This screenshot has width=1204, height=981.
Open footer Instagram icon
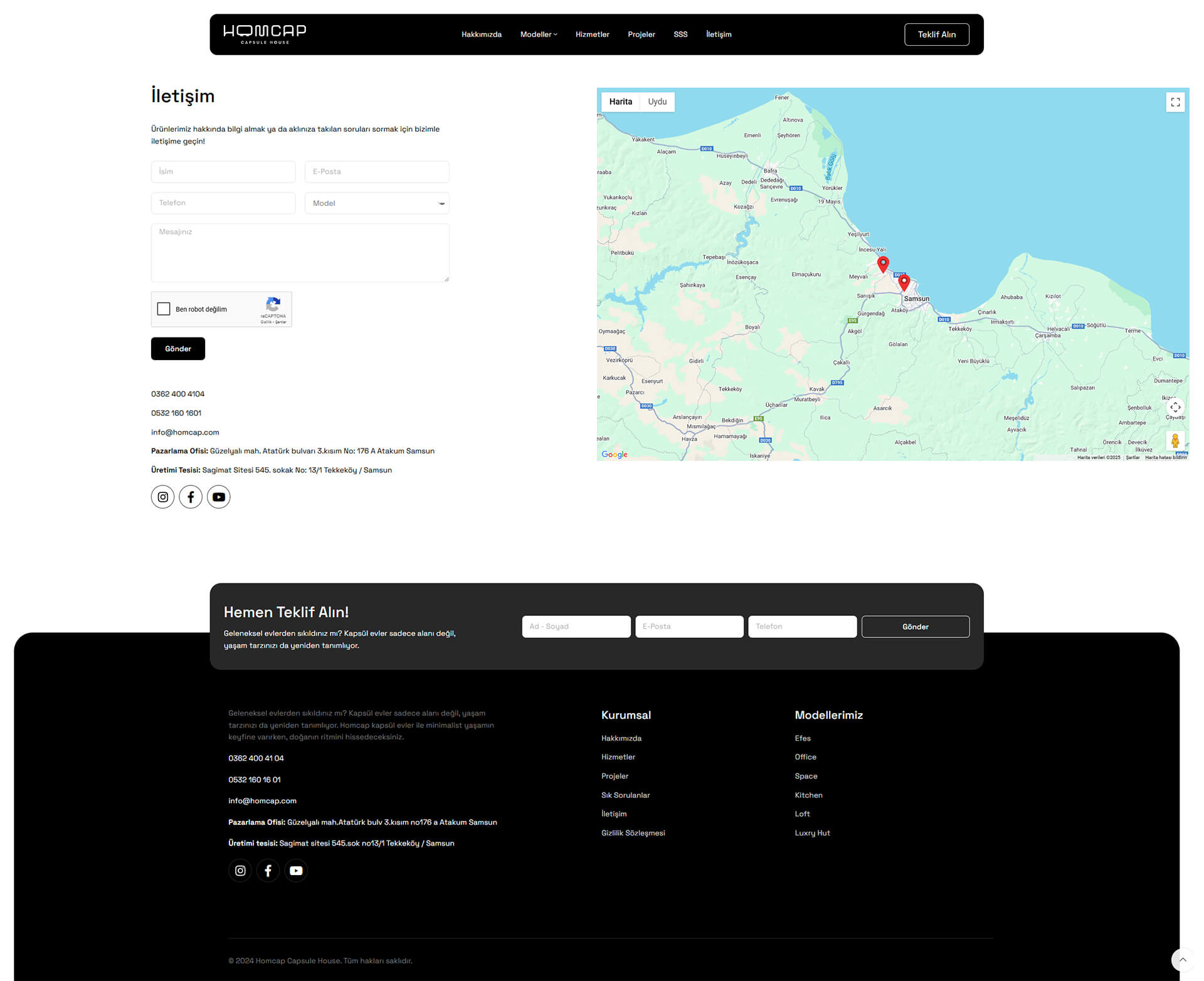pyautogui.click(x=240, y=871)
